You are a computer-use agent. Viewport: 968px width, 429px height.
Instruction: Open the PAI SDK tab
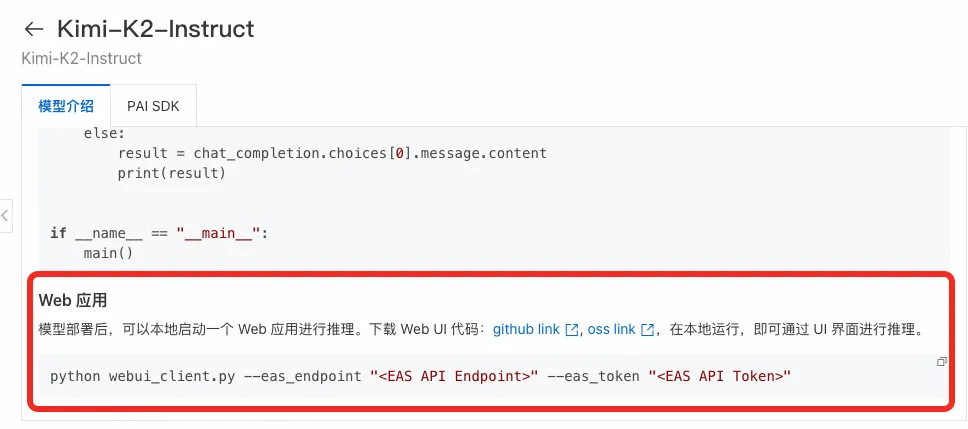tap(153, 106)
